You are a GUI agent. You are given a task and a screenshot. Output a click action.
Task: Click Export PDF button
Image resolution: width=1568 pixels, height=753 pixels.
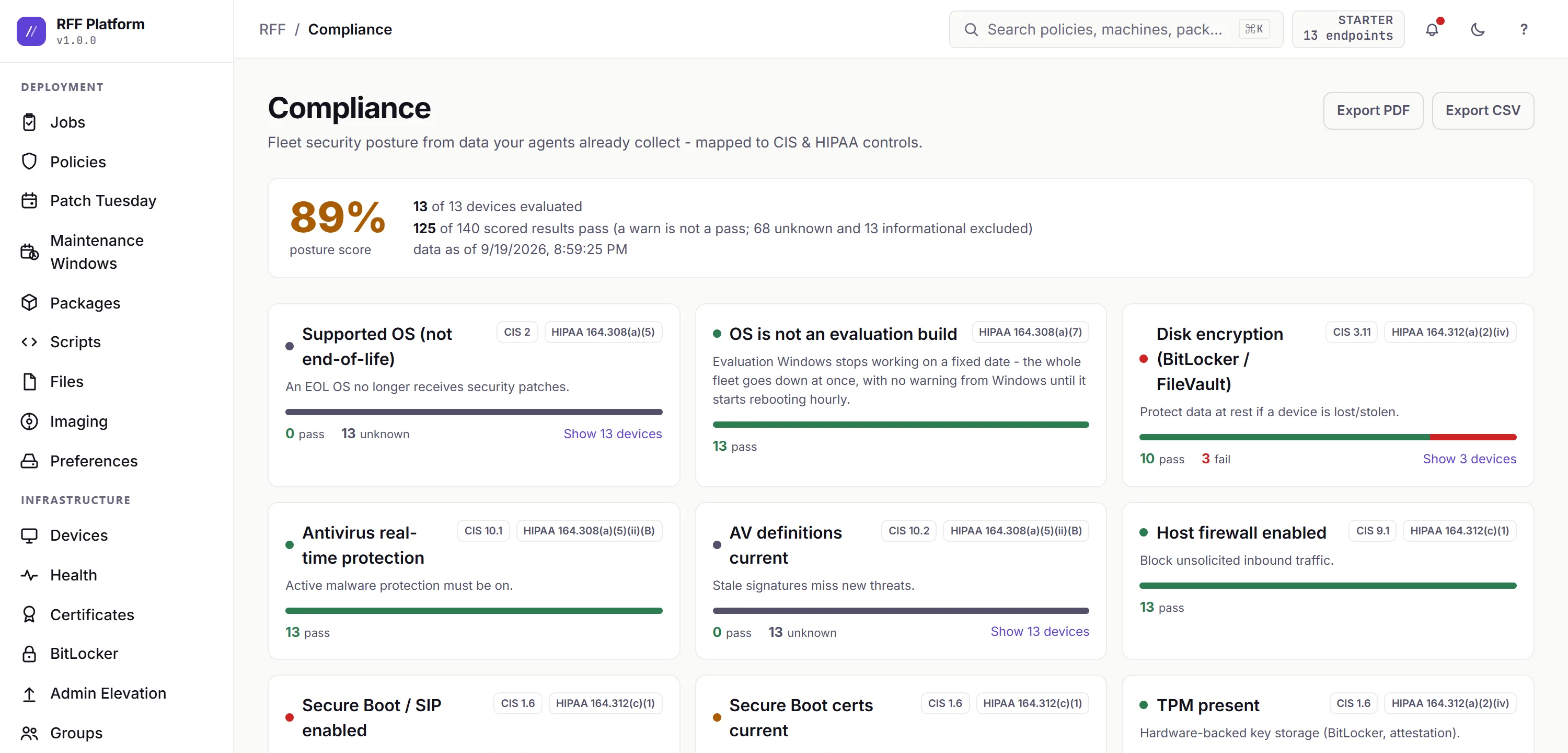click(1373, 110)
